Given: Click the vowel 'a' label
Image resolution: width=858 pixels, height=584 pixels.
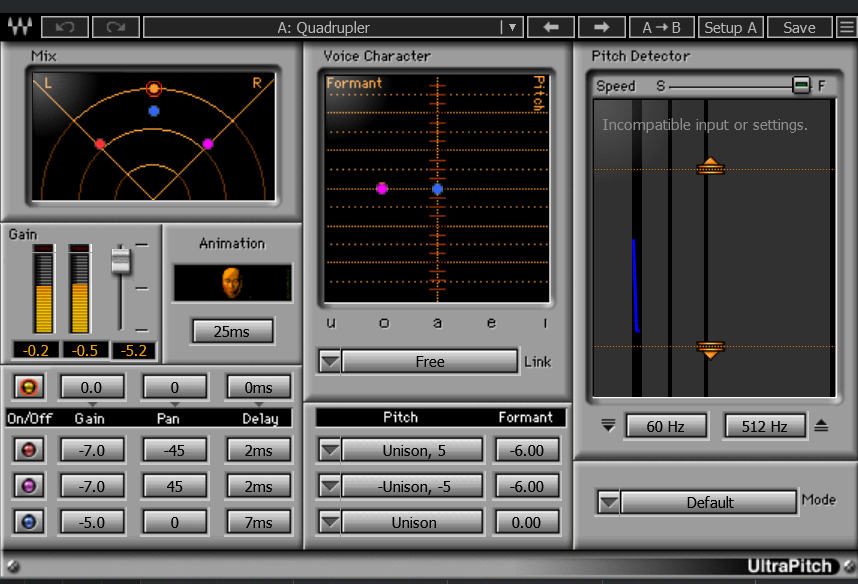Looking at the screenshot, I should (437, 323).
